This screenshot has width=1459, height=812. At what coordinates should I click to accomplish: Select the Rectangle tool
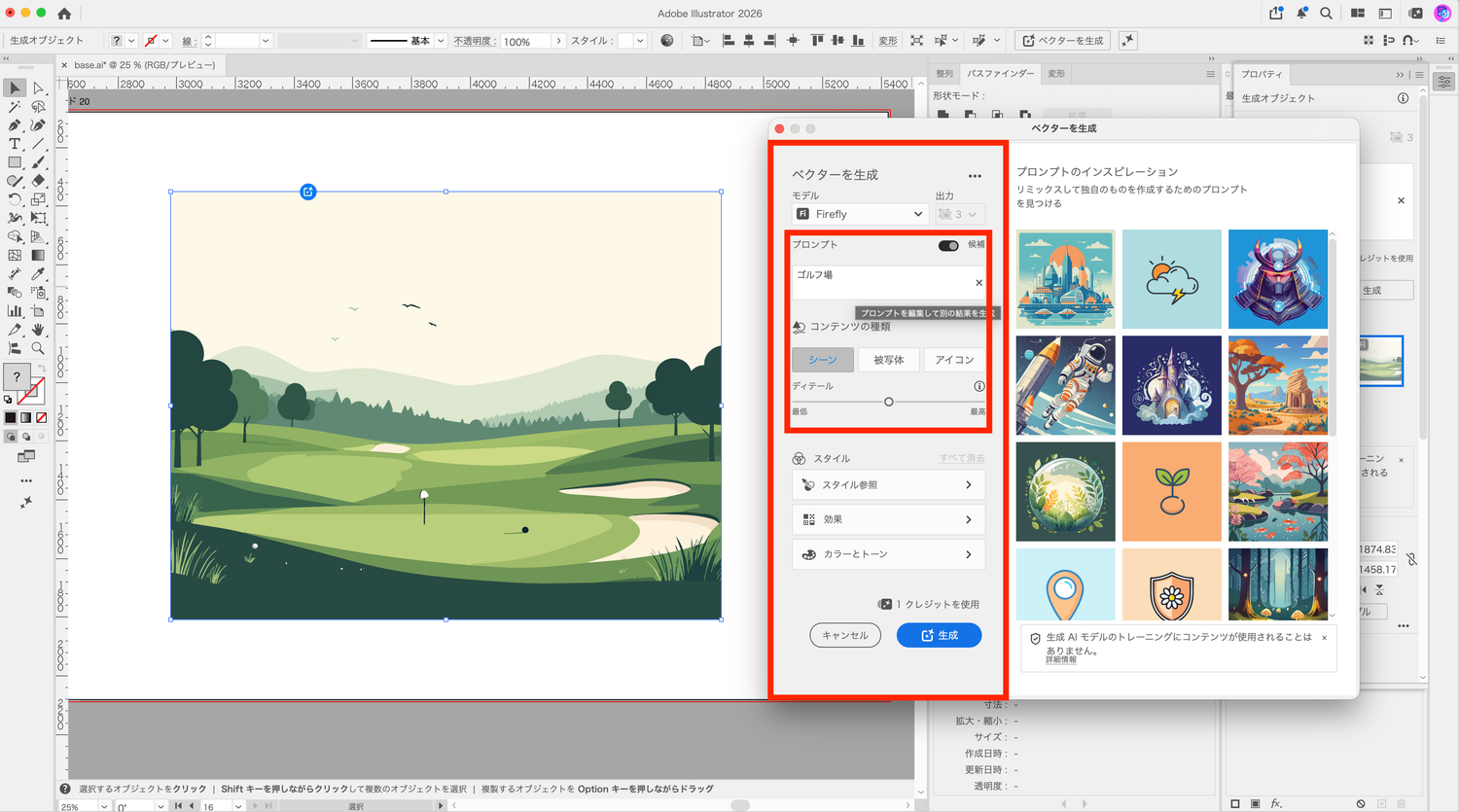(x=15, y=162)
